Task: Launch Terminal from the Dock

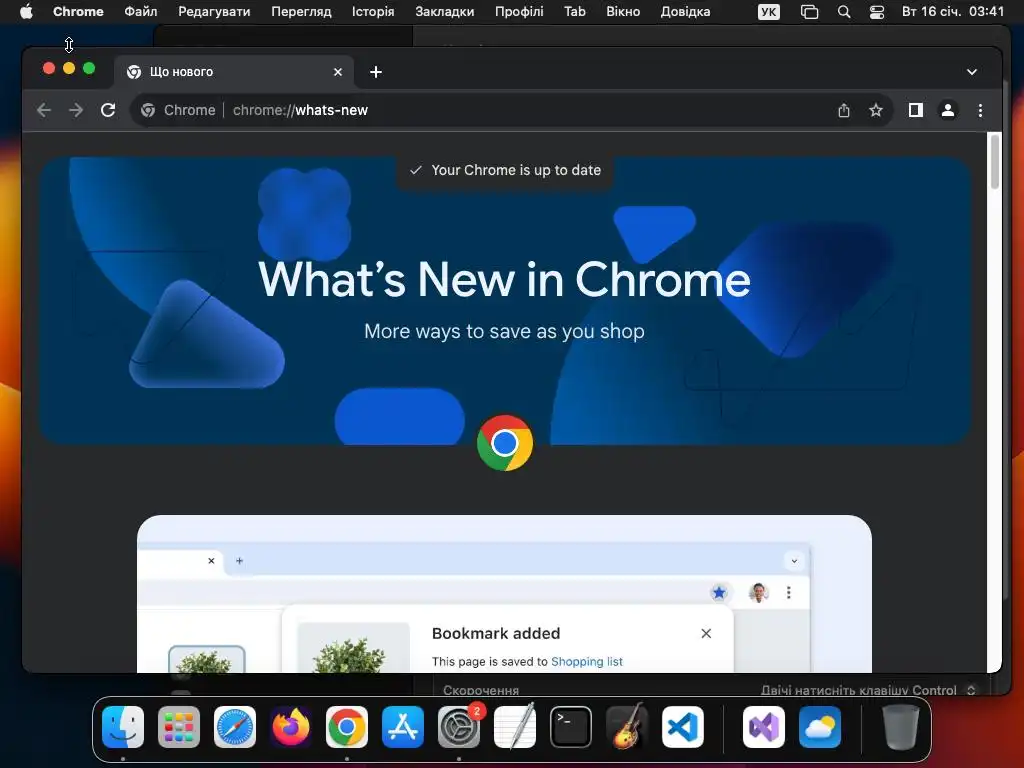Action: click(571, 727)
